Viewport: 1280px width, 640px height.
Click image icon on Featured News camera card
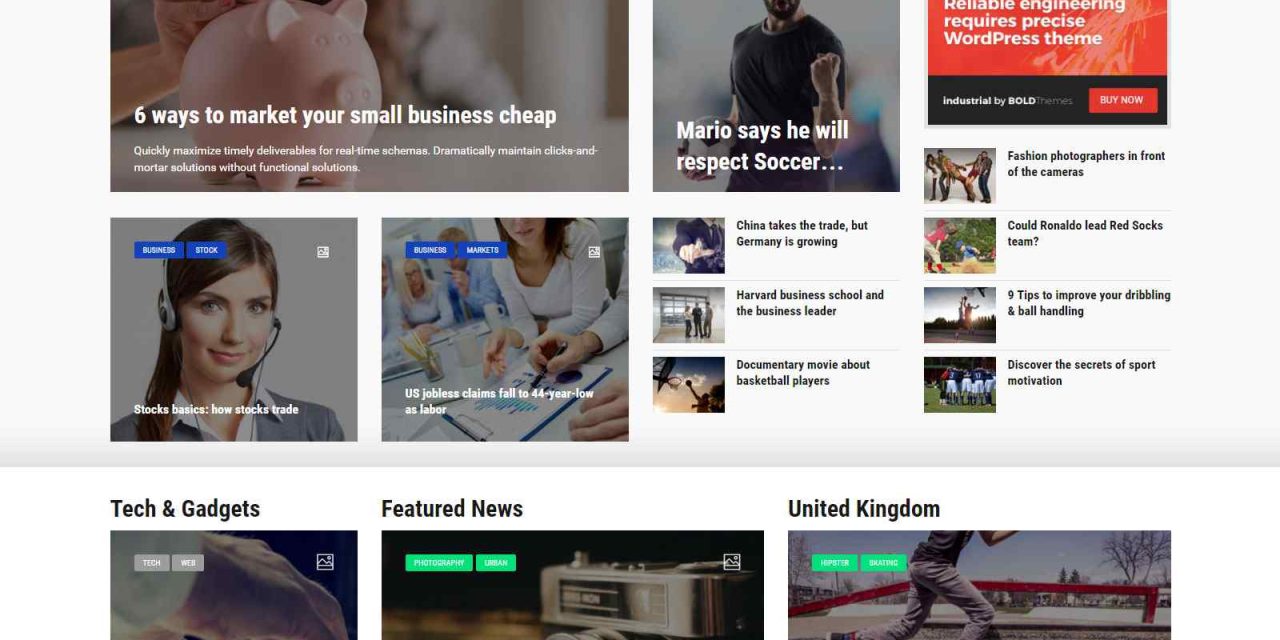(x=732, y=562)
